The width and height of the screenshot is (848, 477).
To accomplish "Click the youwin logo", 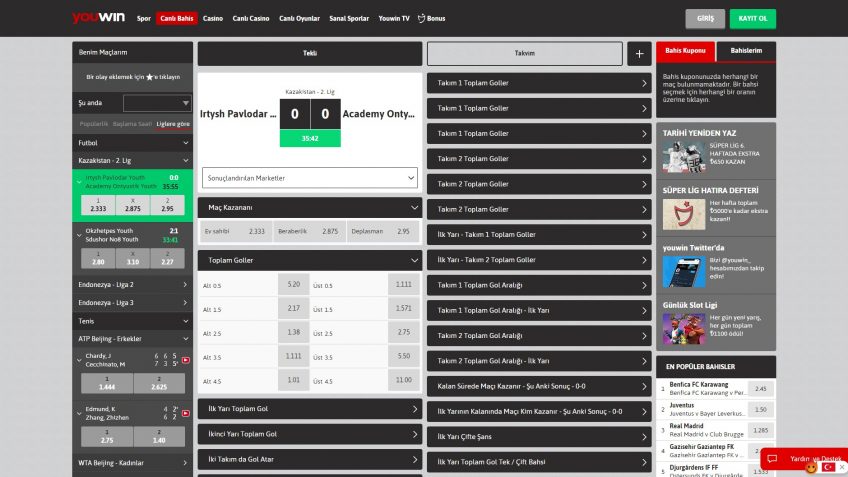I will point(97,18).
